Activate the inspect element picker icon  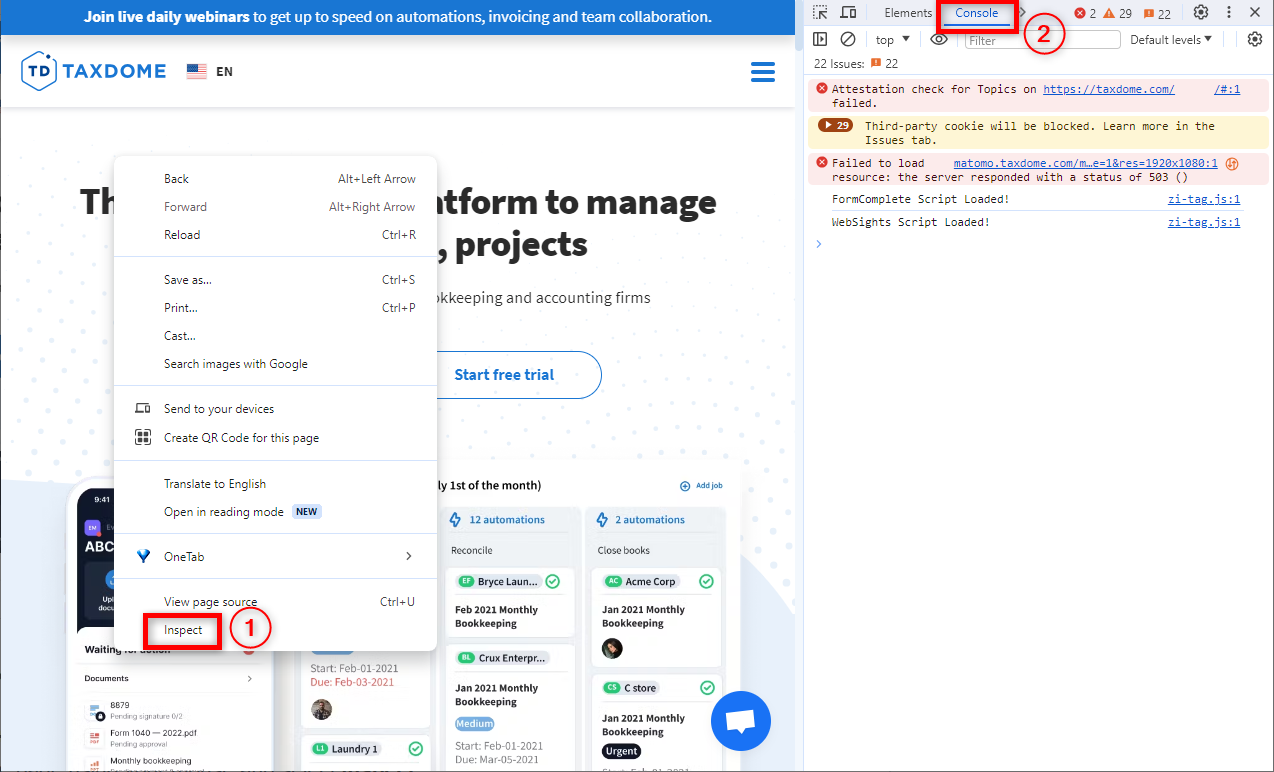click(820, 13)
